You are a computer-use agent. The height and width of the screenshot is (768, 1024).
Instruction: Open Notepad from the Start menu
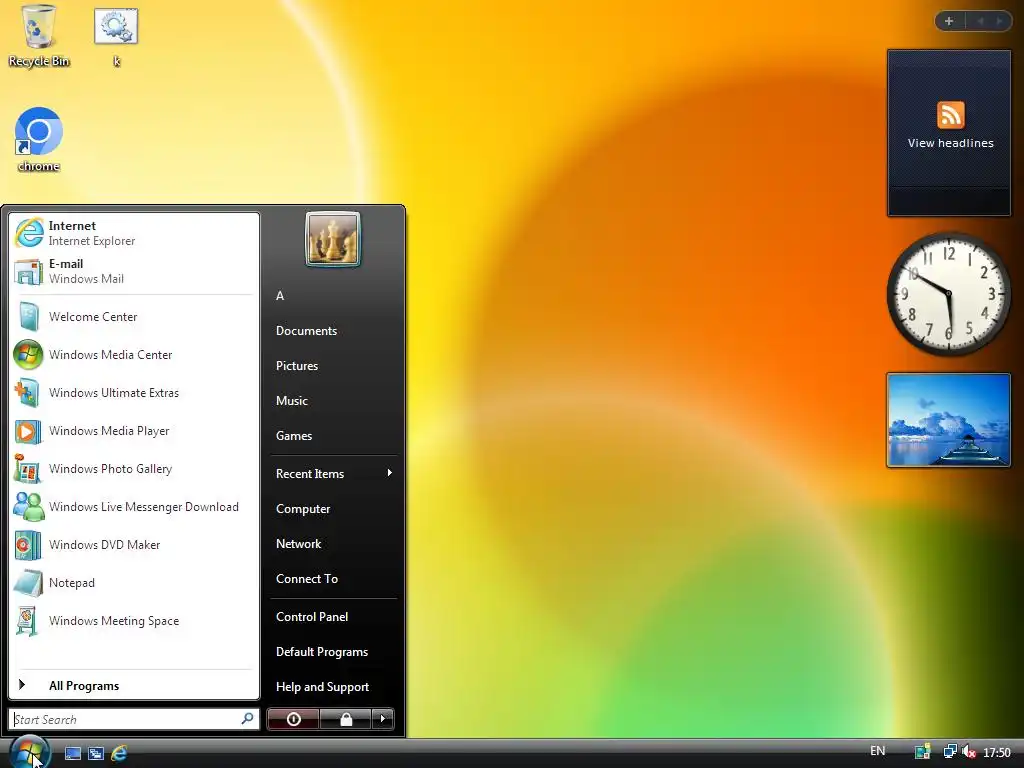click(134, 583)
